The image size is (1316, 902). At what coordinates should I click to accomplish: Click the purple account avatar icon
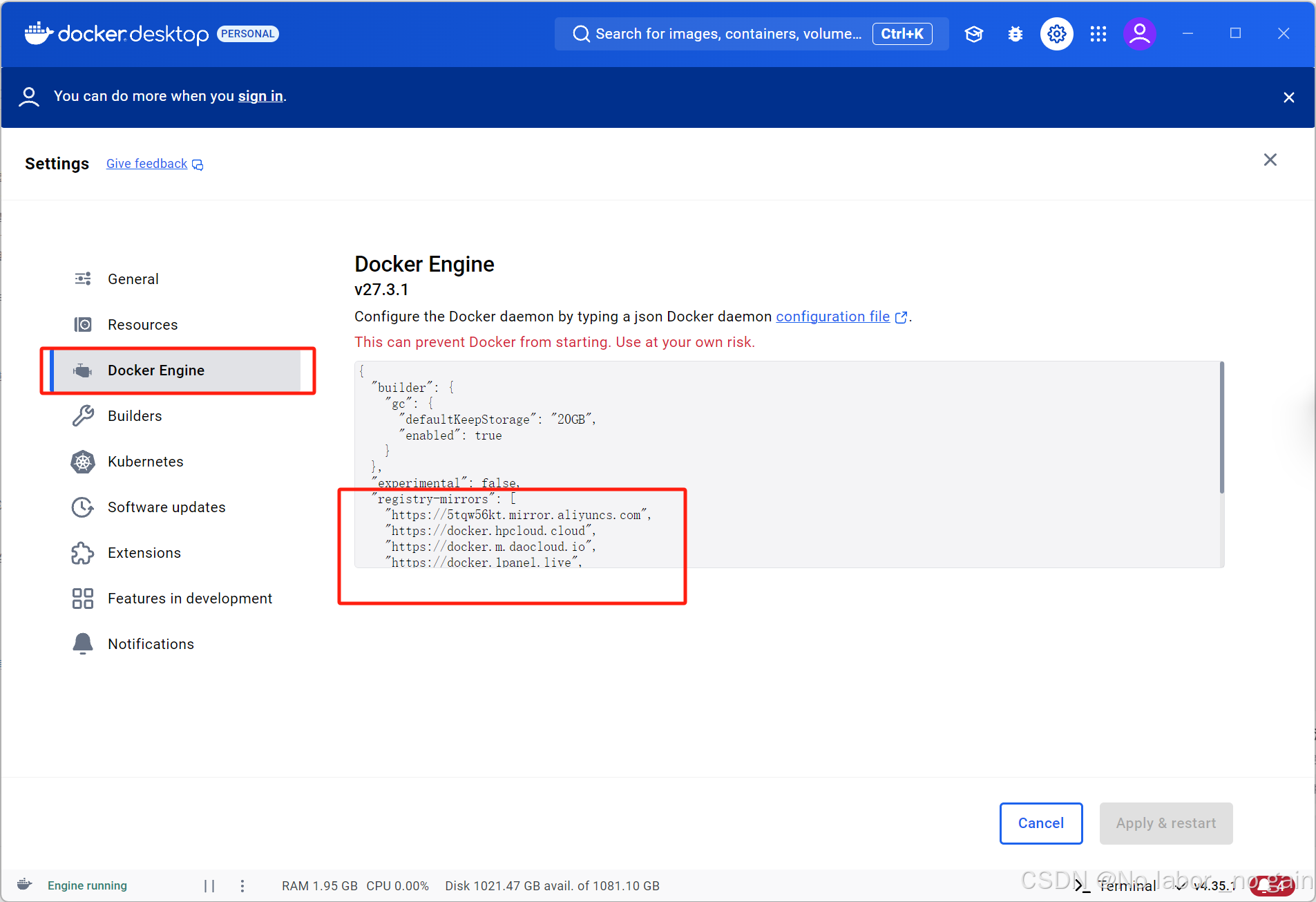(1140, 33)
